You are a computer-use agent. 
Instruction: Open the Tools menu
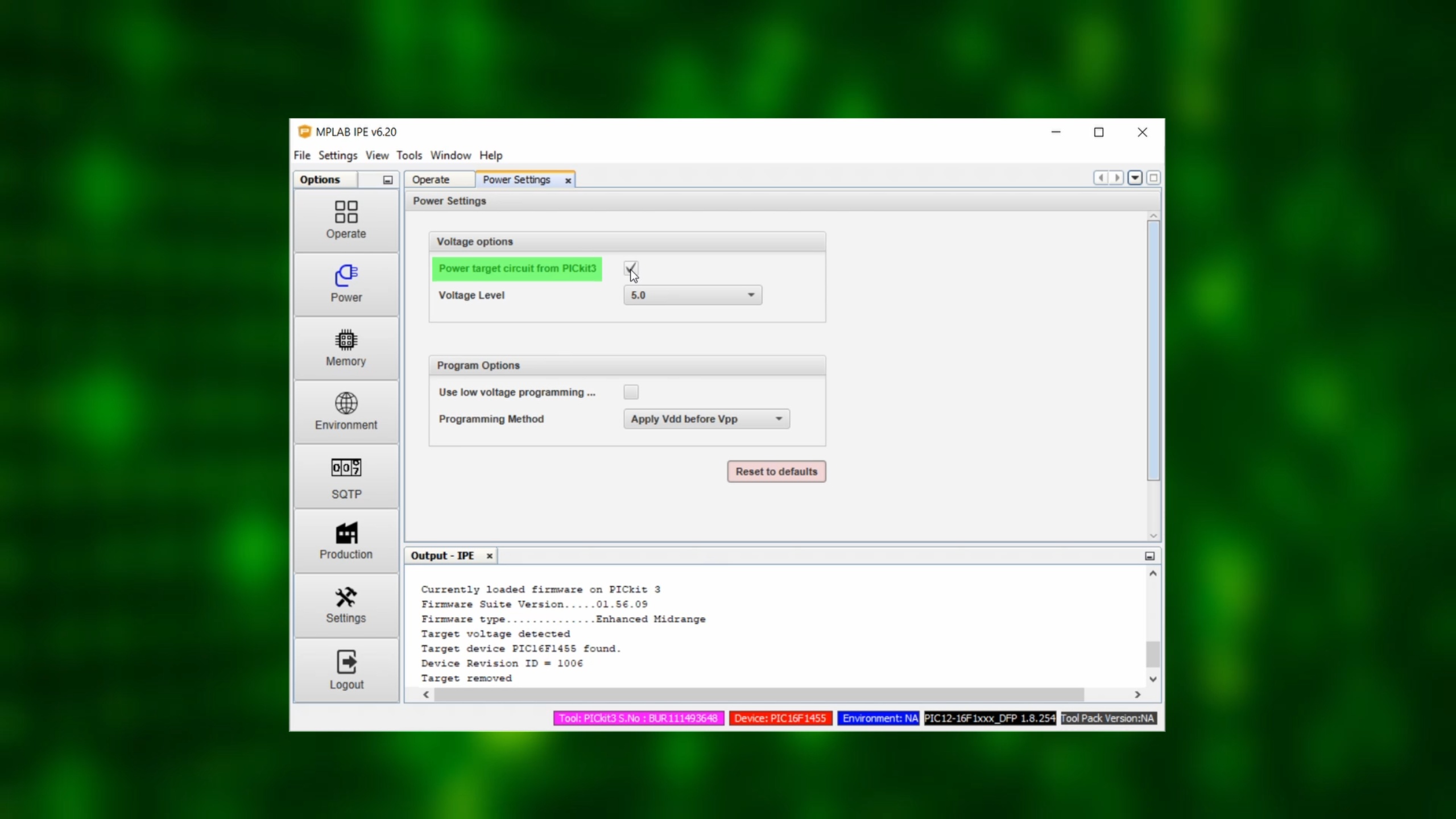408,155
